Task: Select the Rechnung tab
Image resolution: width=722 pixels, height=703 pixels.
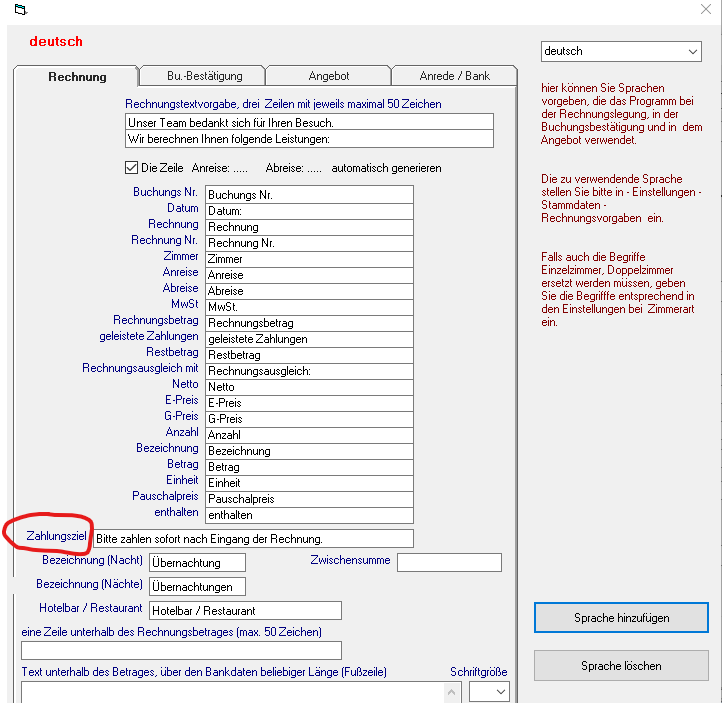Action: coord(76,77)
